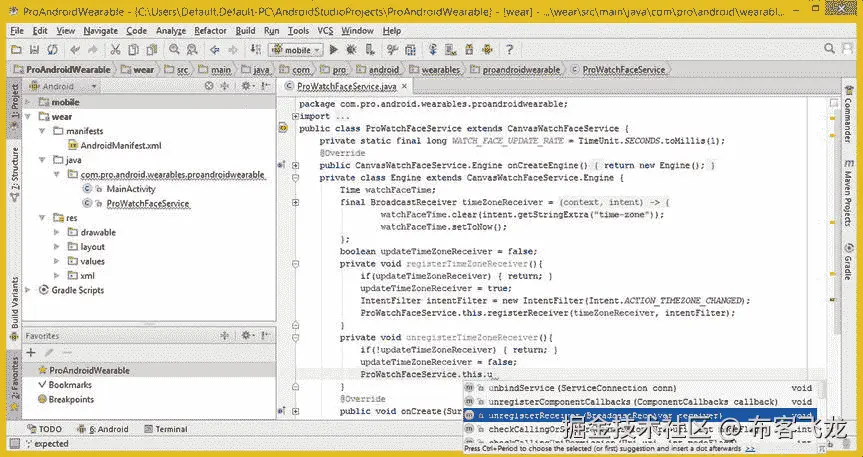Click the Redo arrow icon

pos(92,50)
